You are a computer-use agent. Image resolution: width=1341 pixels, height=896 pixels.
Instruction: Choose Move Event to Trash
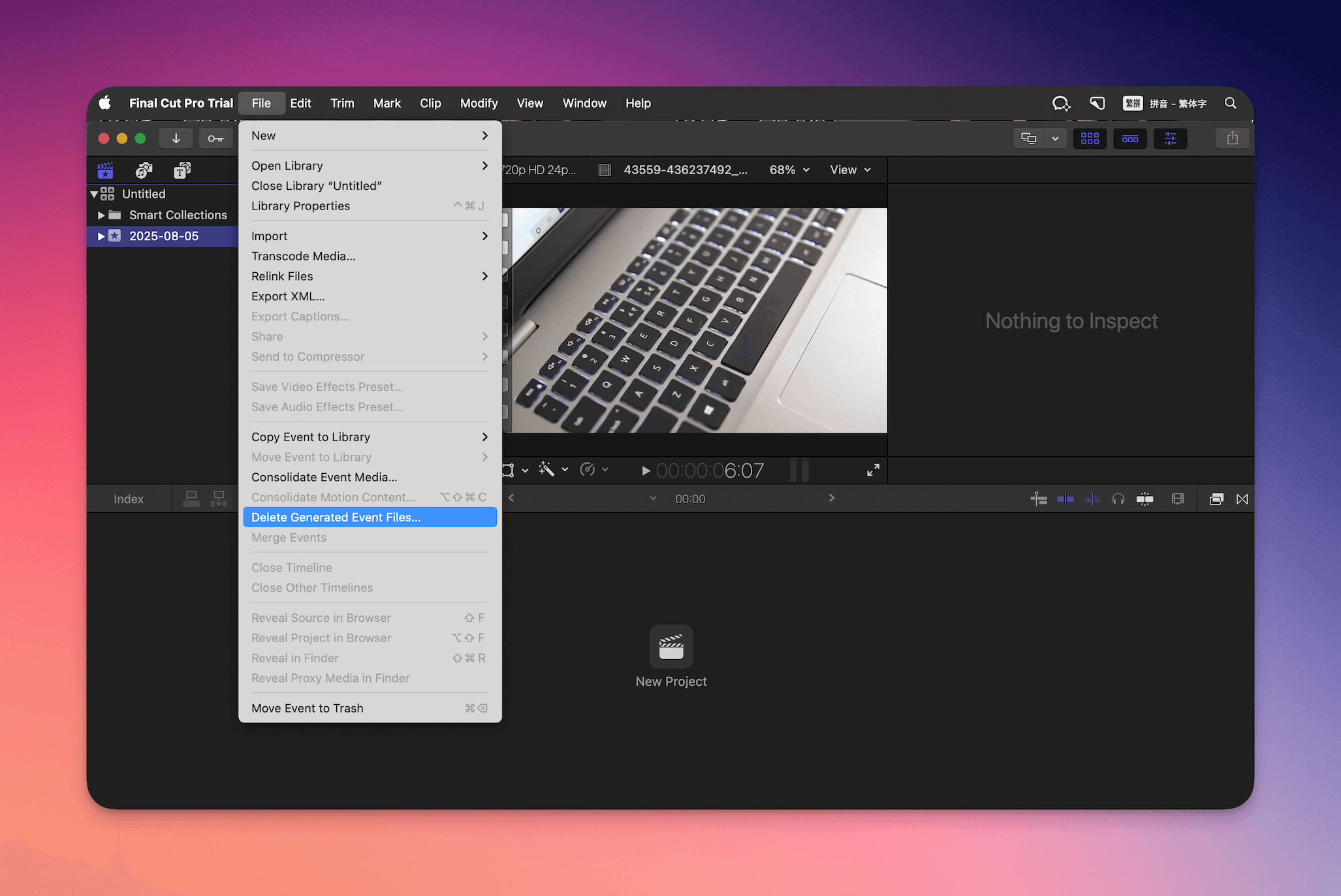click(370, 708)
